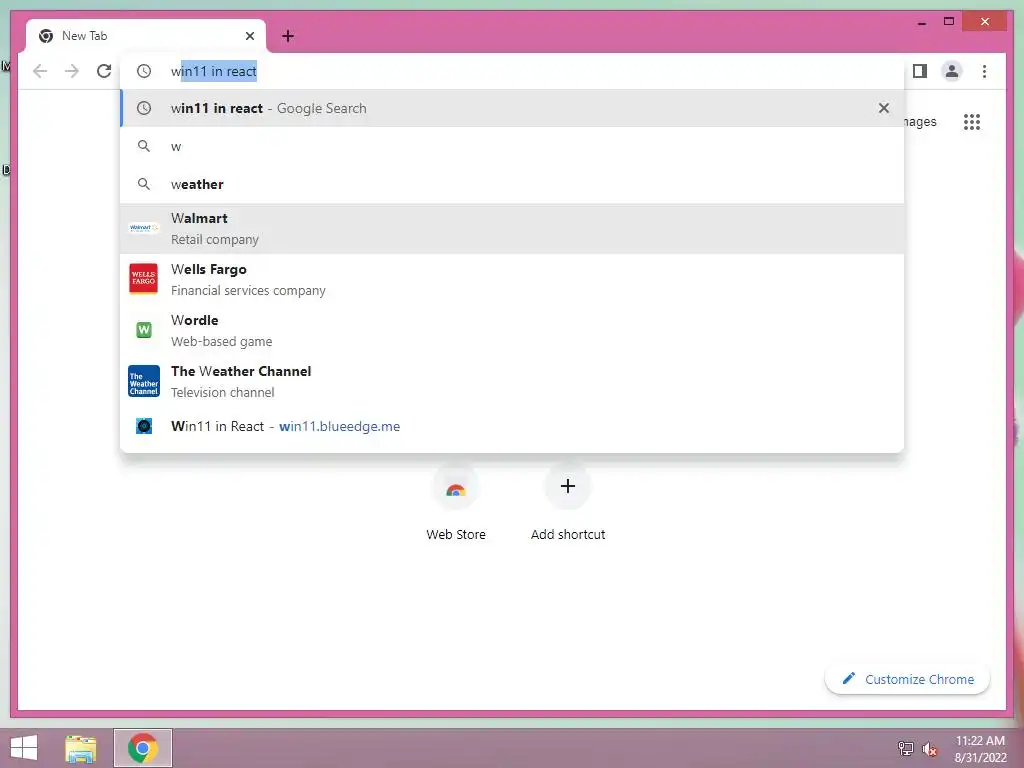Open the win11.blueedge.me link suggestion
This screenshot has width=1024, height=768.
coord(512,426)
